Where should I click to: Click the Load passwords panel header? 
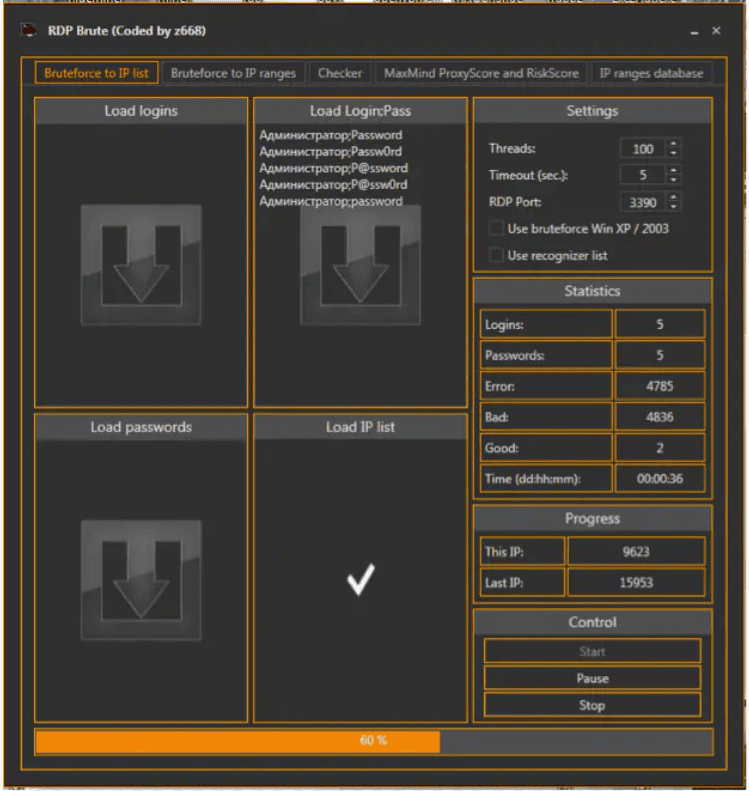(x=141, y=427)
